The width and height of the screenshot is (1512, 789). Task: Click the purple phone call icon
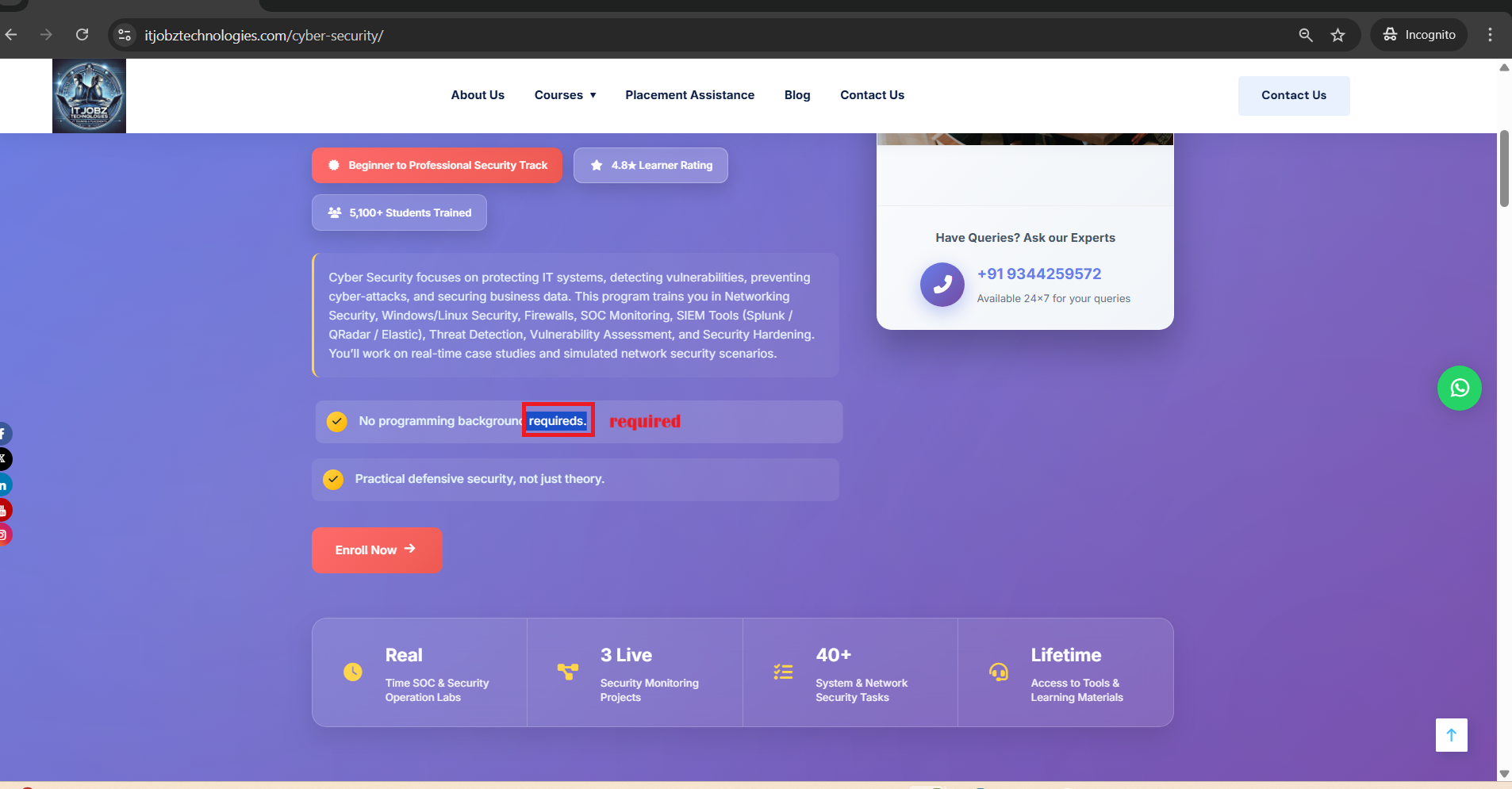(942, 285)
